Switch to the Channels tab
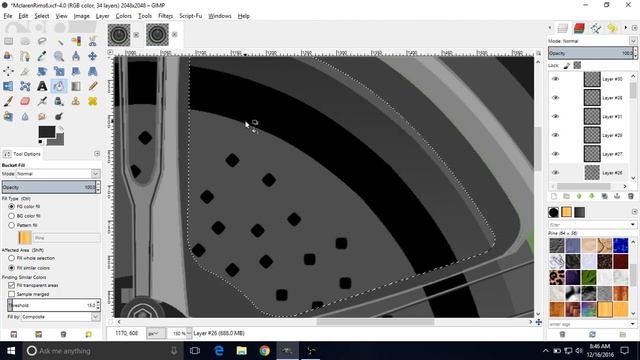Viewport: 640px width, 360px height. click(x=579, y=28)
